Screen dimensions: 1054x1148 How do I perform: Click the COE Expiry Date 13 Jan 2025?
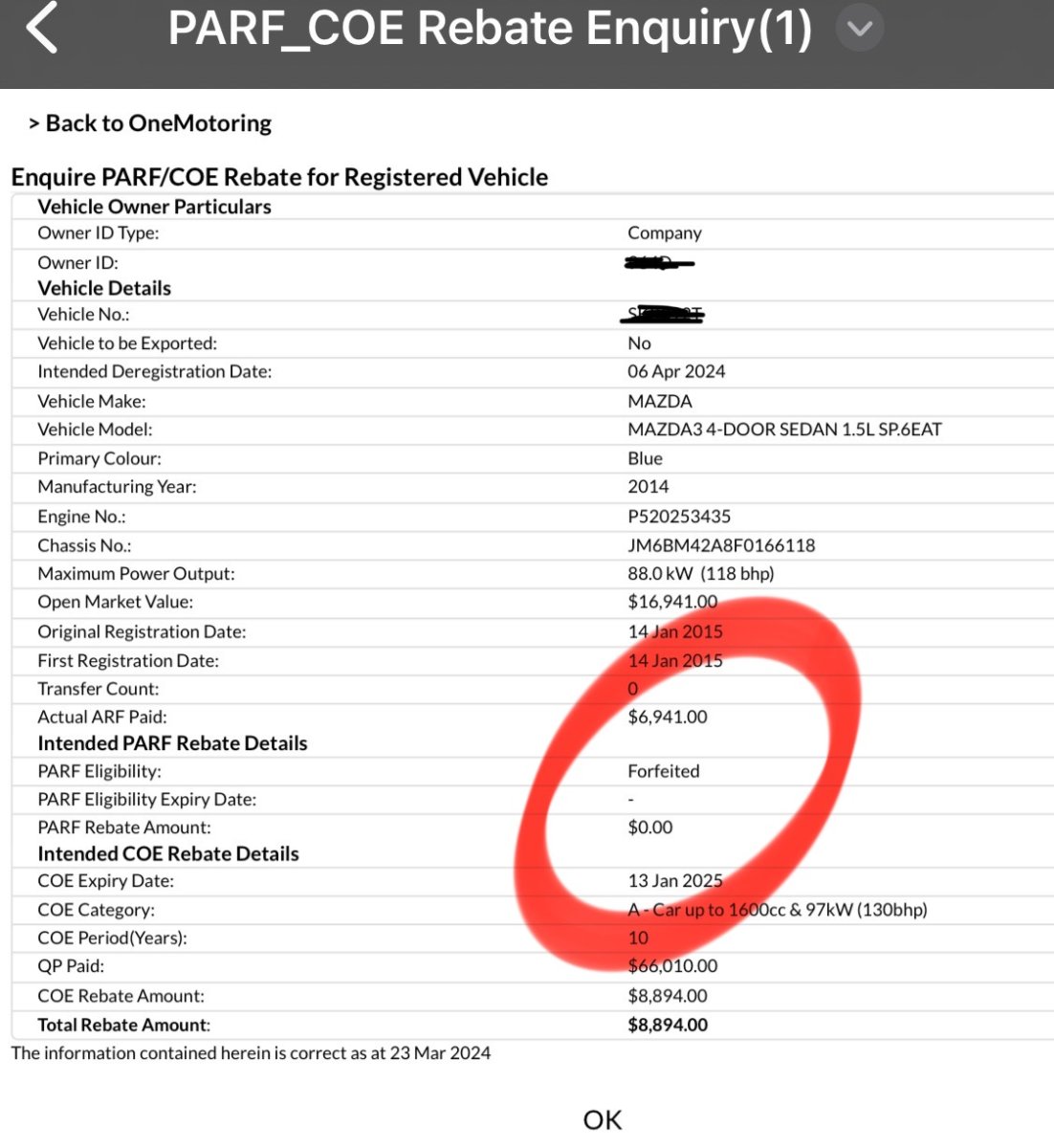pyautogui.click(x=675, y=881)
